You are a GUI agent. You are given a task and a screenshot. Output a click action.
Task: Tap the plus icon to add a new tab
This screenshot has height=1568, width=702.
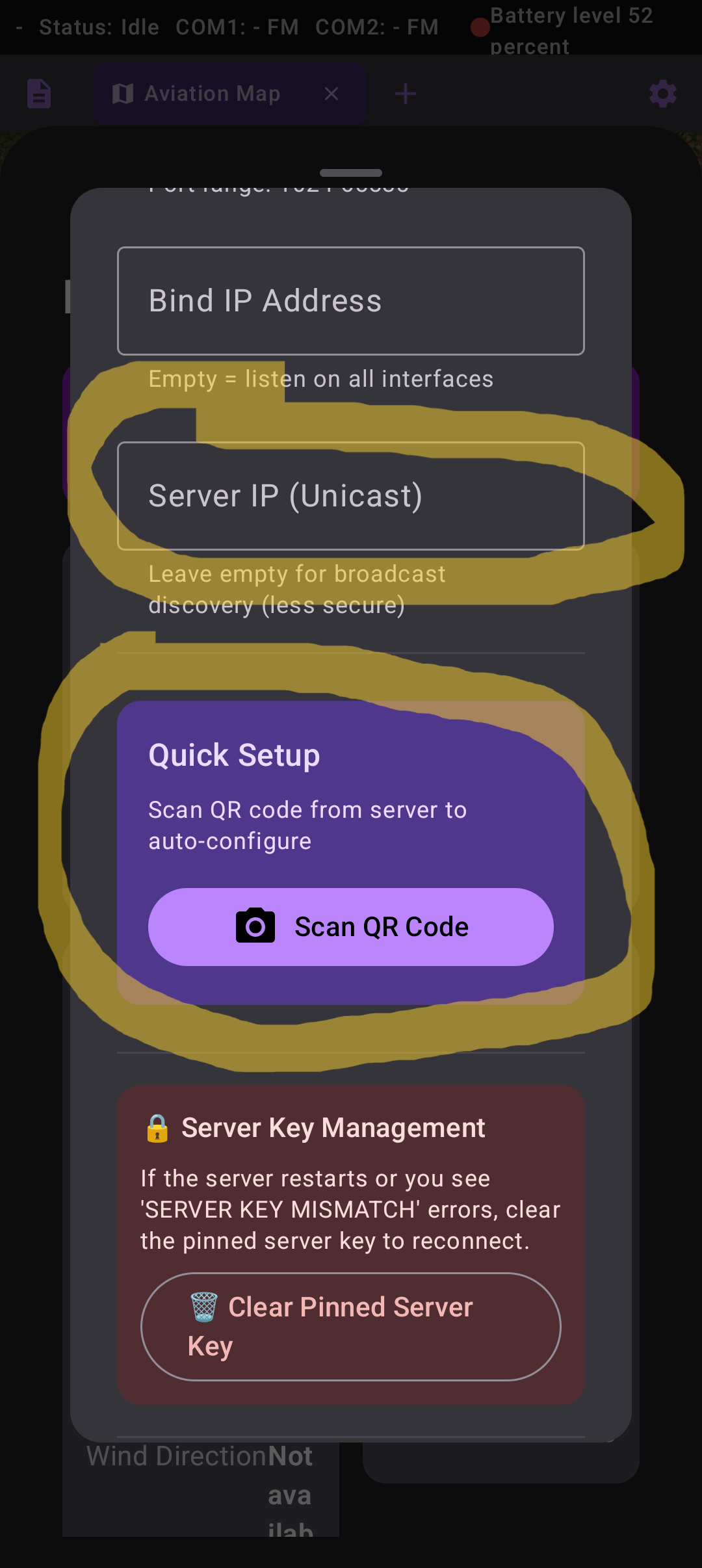click(404, 93)
